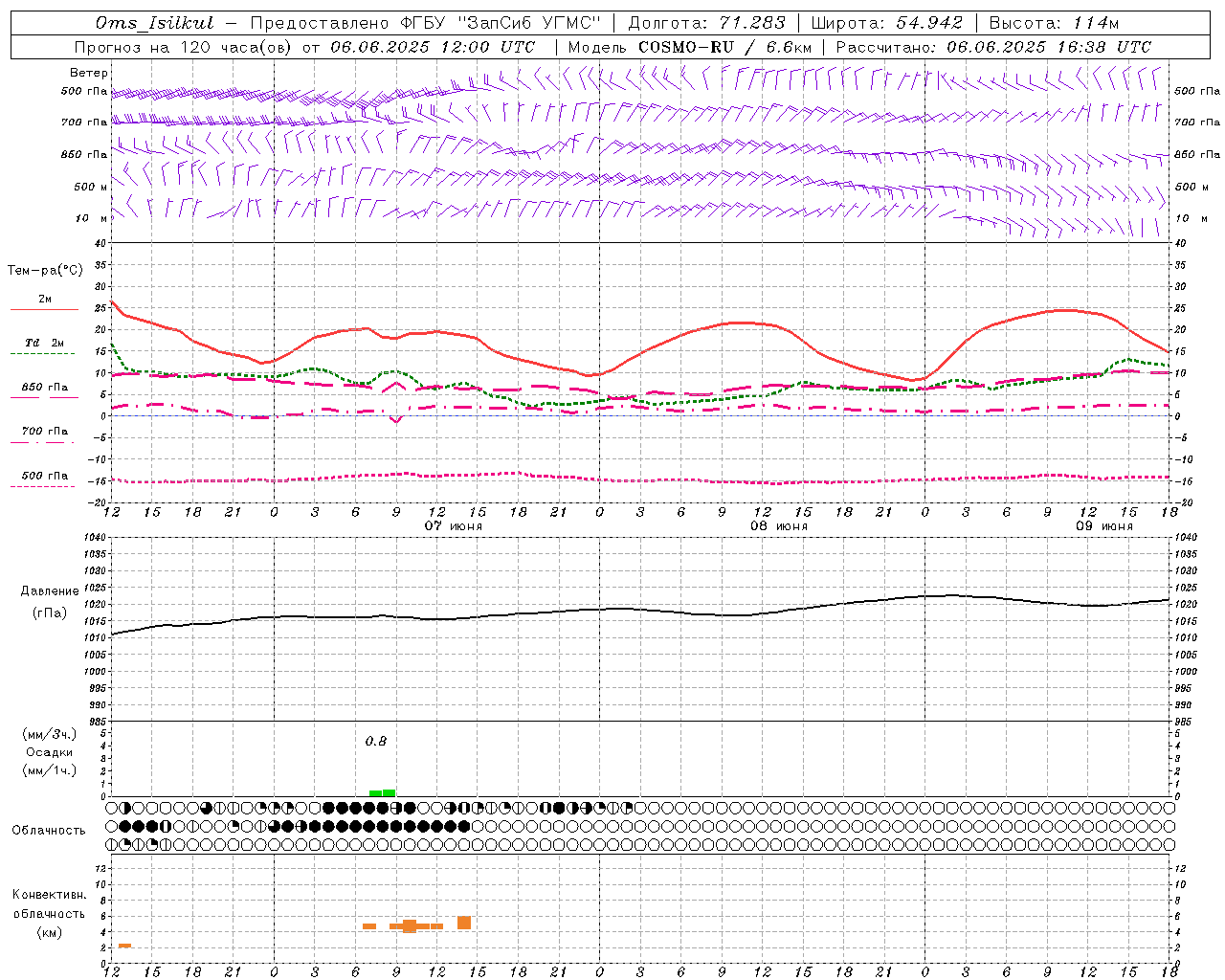Click 850 гПа on the wind panel's left axis

tap(84, 154)
